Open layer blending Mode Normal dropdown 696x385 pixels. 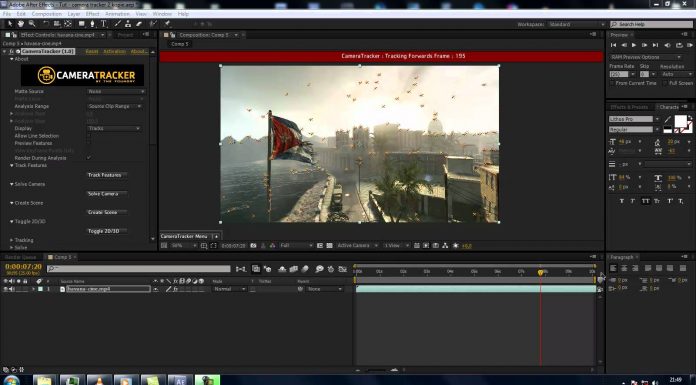click(x=229, y=289)
